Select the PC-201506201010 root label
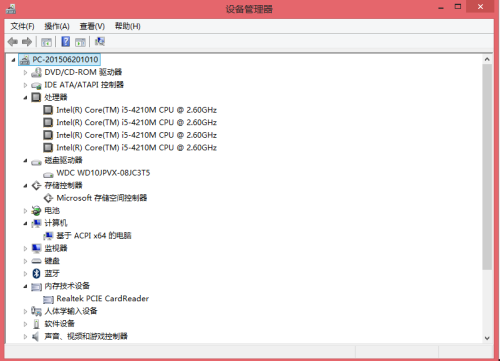This screenshot has height=361, width=500. [65, 60]
